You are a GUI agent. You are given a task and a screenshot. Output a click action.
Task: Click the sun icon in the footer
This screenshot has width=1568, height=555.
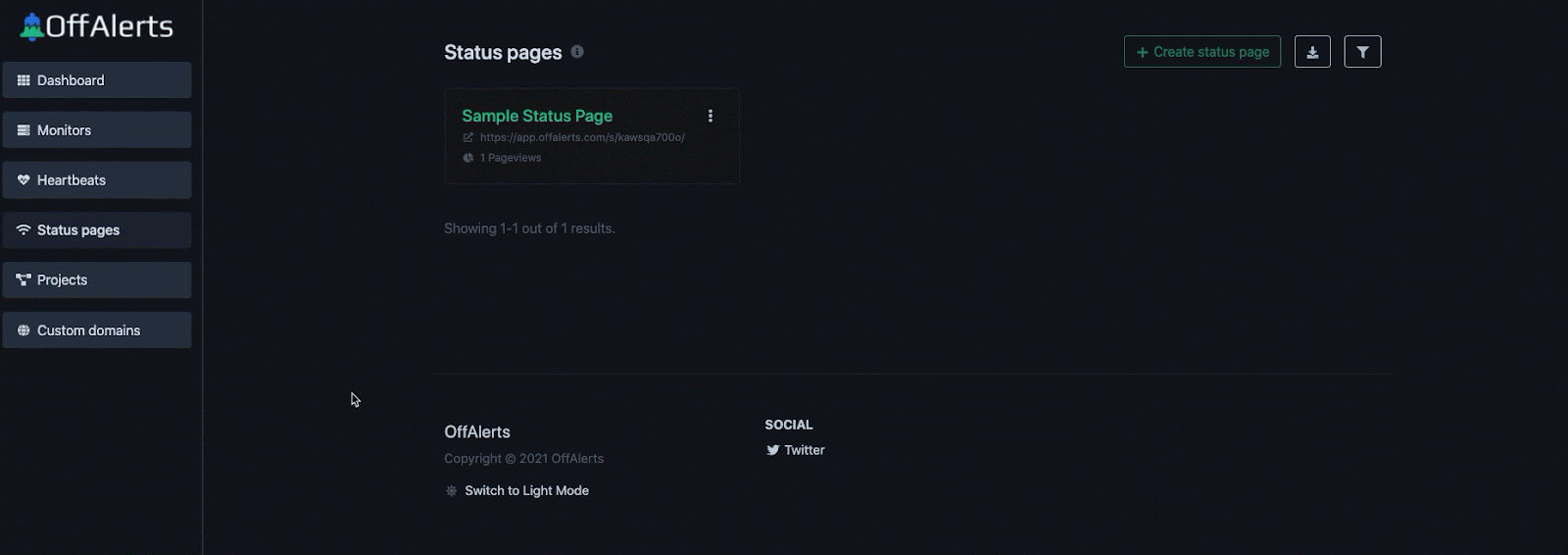(x=451, y=491)
